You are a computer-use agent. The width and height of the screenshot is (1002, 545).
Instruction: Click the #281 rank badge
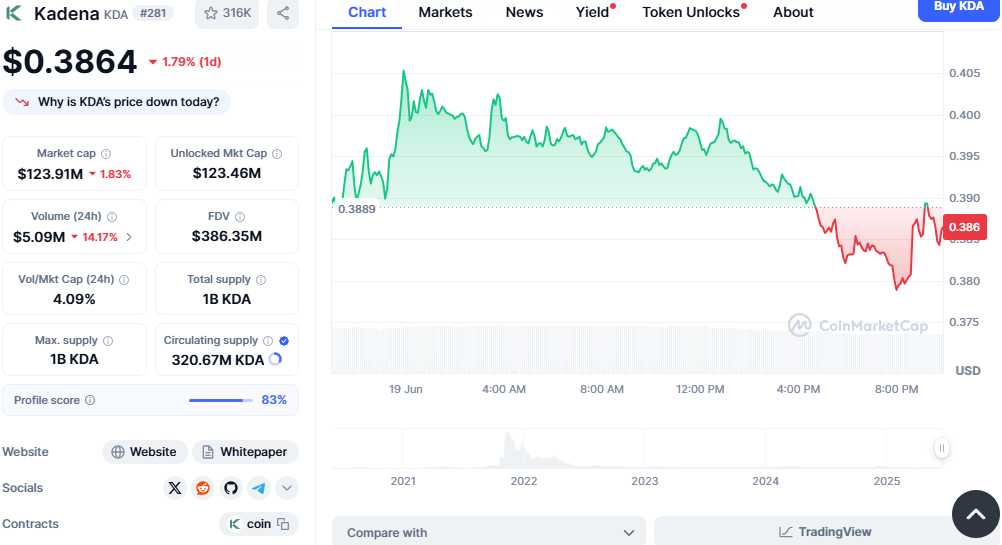[x=153, y=13]
